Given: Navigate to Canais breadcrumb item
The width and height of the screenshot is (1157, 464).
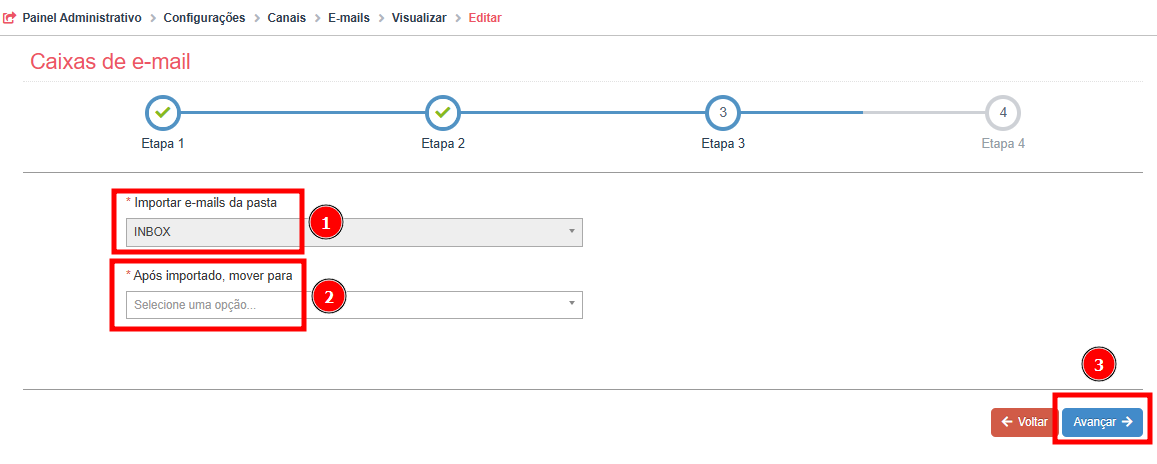Looking at the screenshot, I should [286, 18].
